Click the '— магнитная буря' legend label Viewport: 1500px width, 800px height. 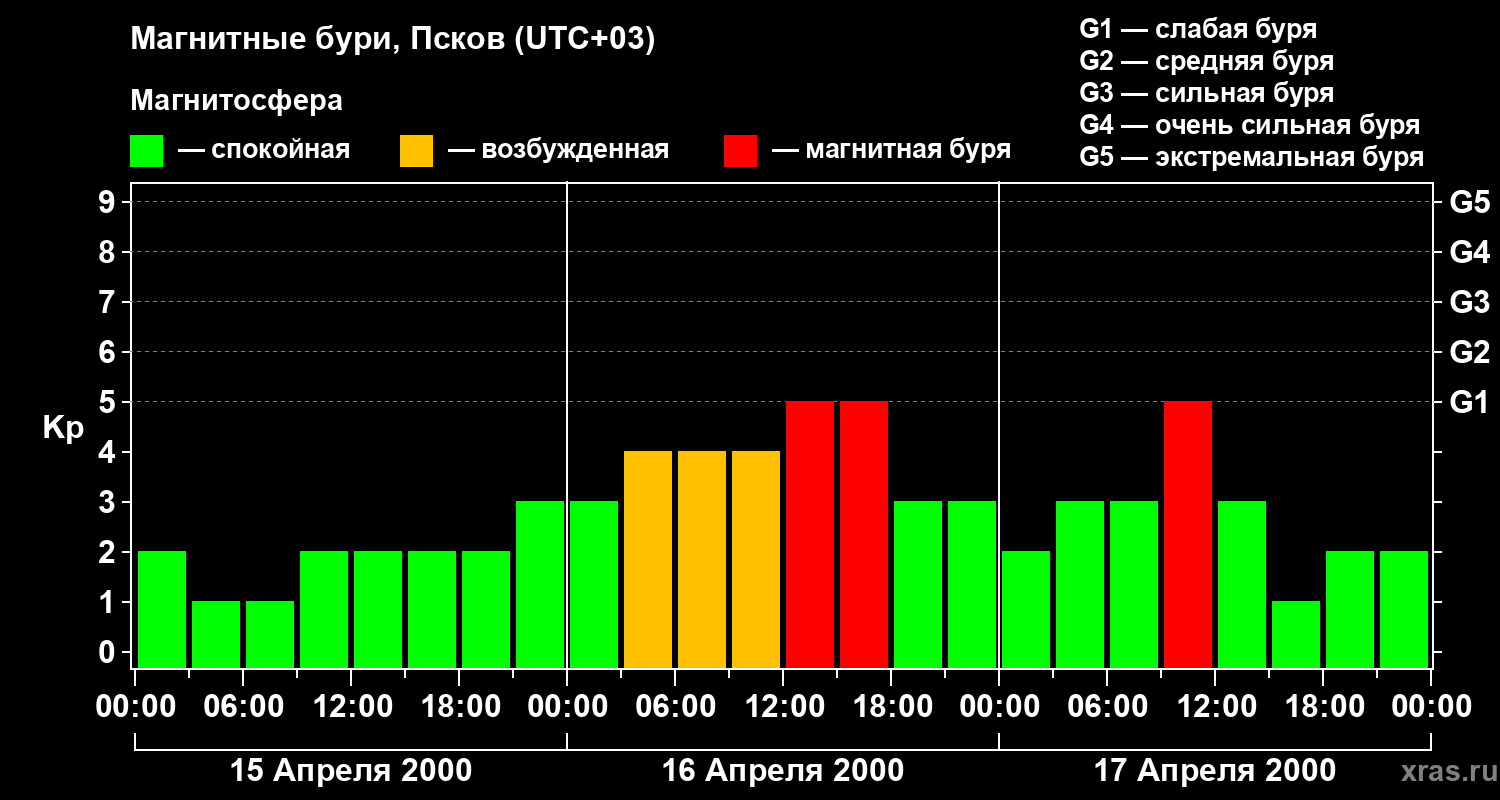891,150
